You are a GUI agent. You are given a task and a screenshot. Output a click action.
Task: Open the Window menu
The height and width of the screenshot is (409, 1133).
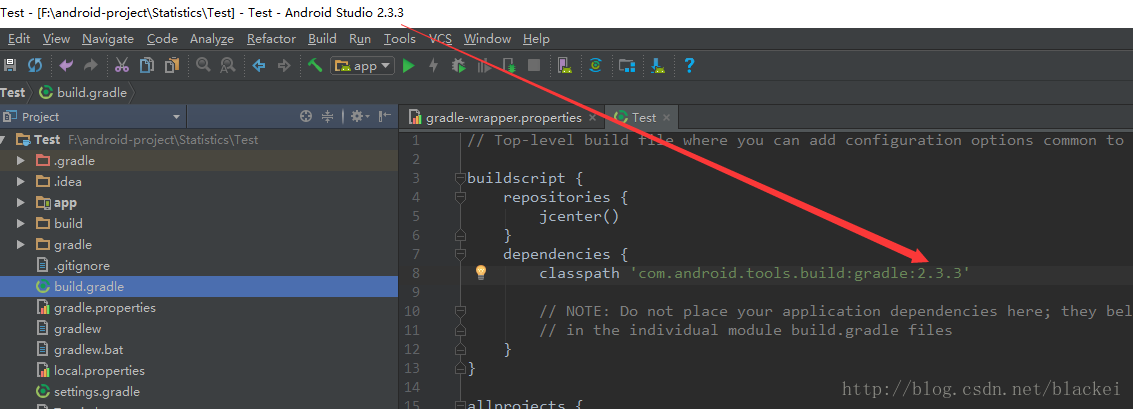pyautogui.click(x=487, y=39)
